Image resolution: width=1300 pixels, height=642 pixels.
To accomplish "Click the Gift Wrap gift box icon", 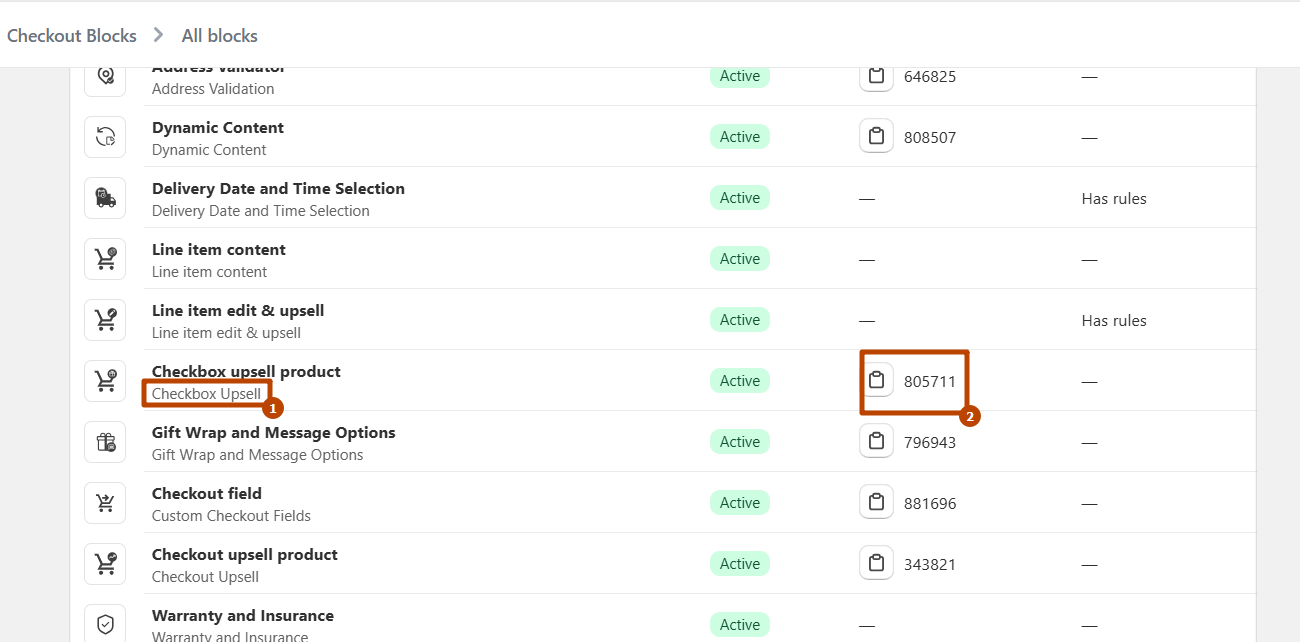I will [105, 442].
